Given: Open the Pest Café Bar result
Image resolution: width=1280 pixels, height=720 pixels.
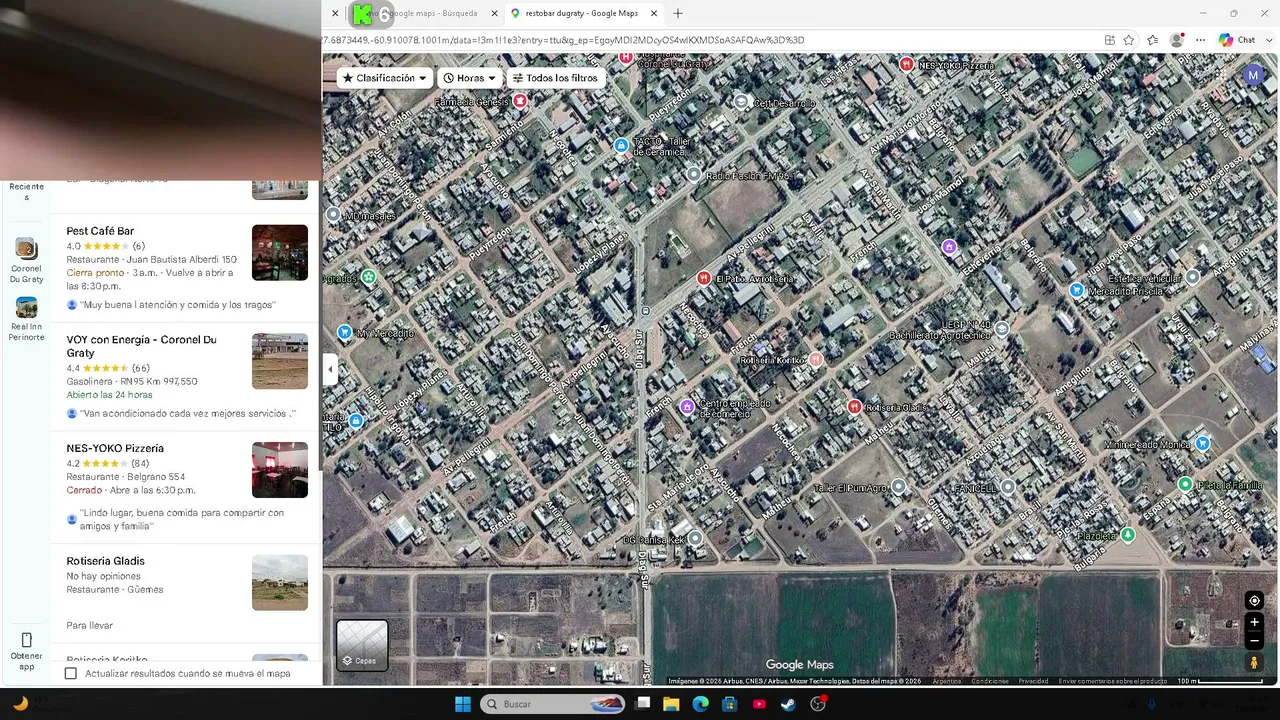Looking at the screenshot, I should pyautogui.click(x=100, y=231).
